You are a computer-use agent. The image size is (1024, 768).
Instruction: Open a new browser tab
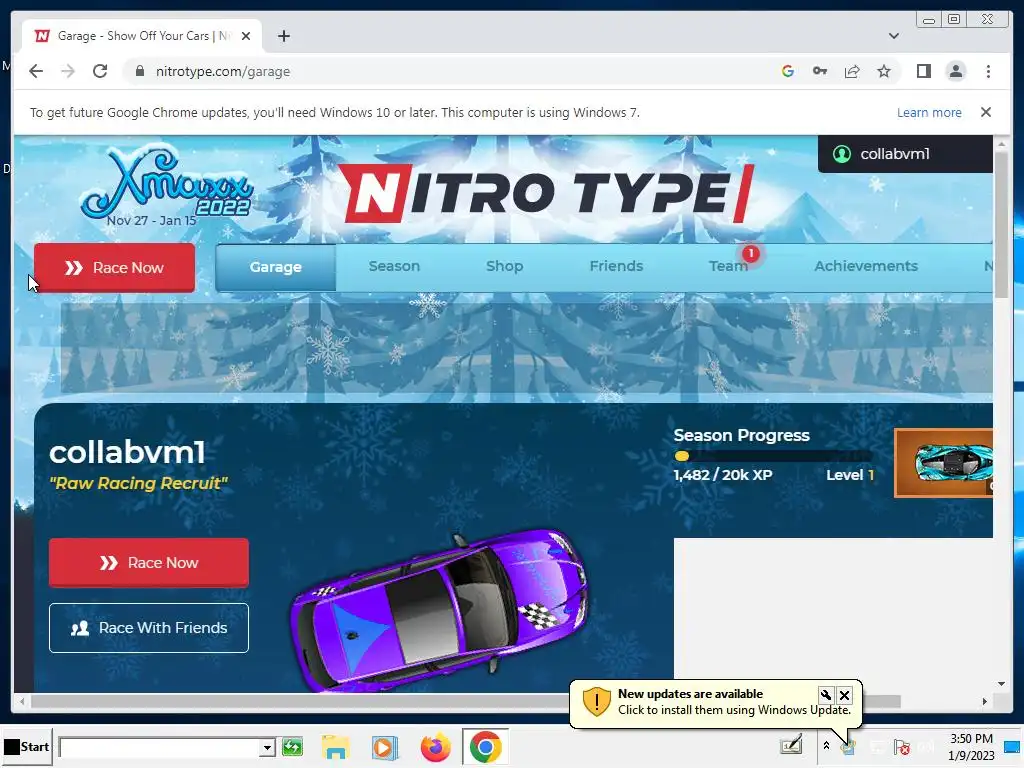click(x=283, y=36)
